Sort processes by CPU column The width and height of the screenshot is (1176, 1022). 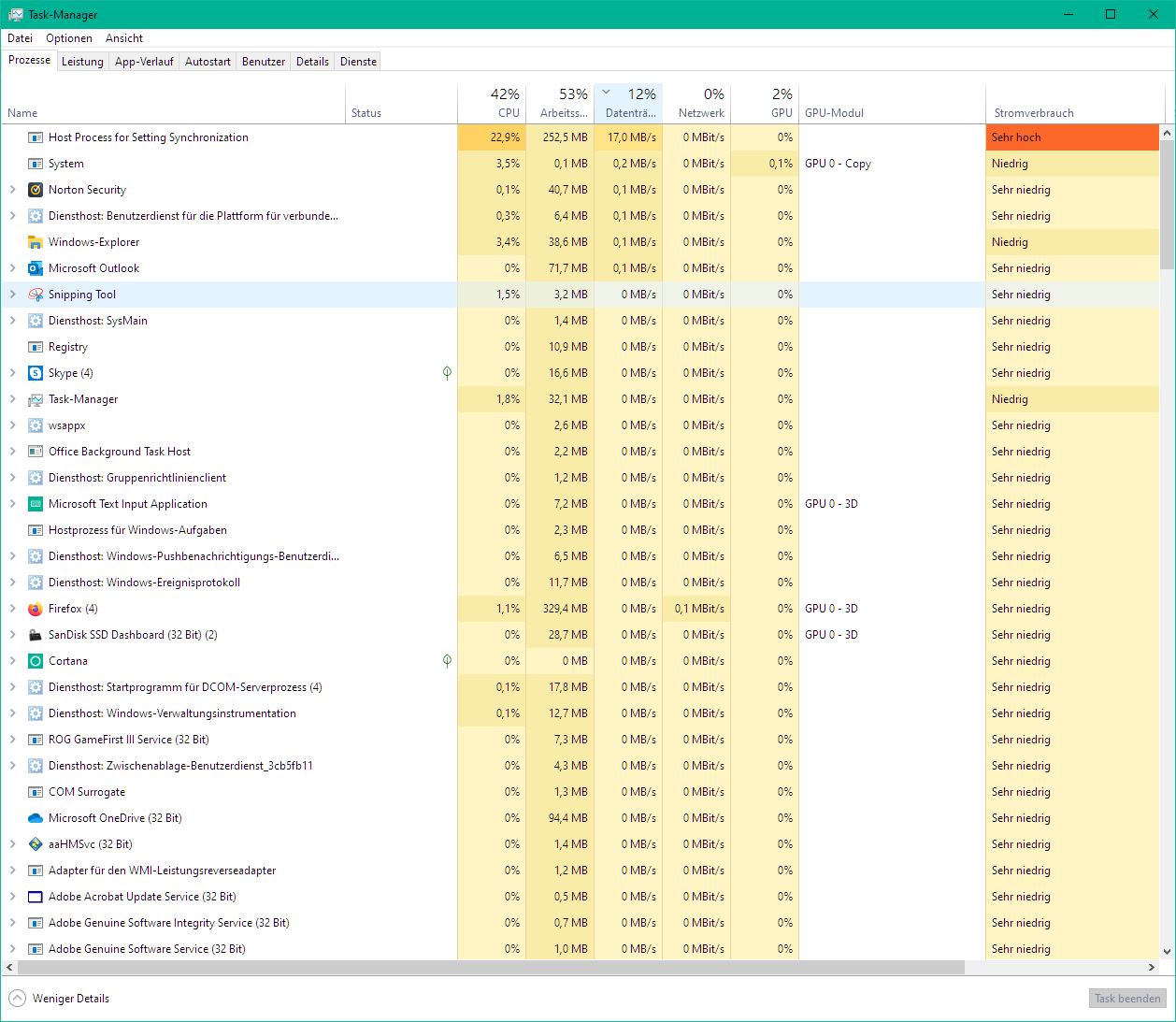pyautogui.click(x=492, y=104)
